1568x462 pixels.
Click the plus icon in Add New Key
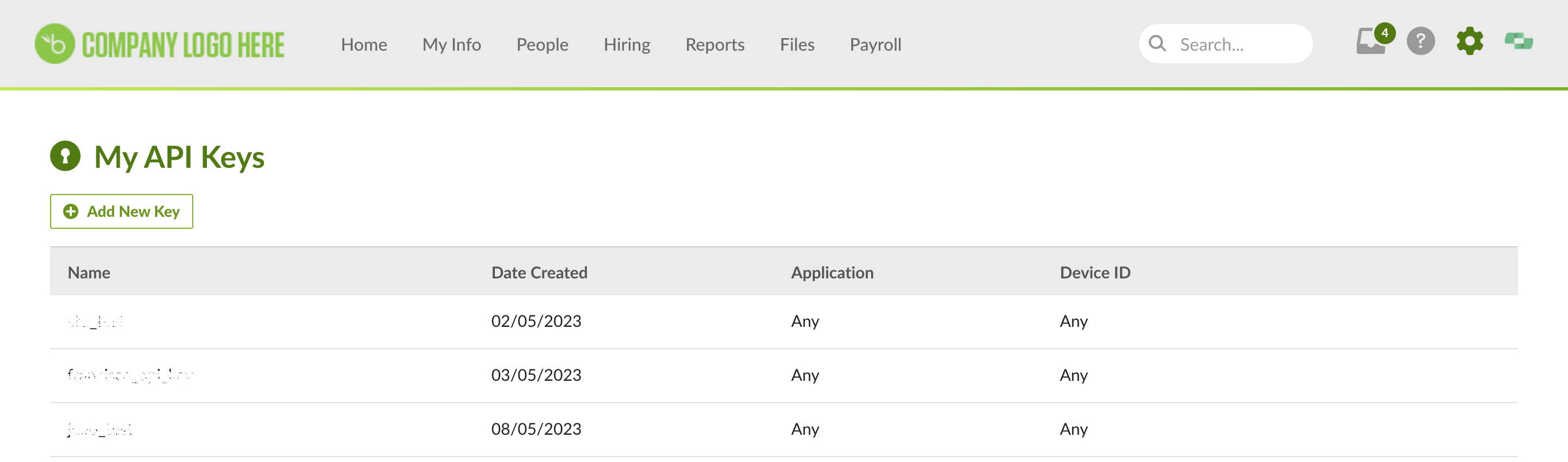[x=71, y=211]
